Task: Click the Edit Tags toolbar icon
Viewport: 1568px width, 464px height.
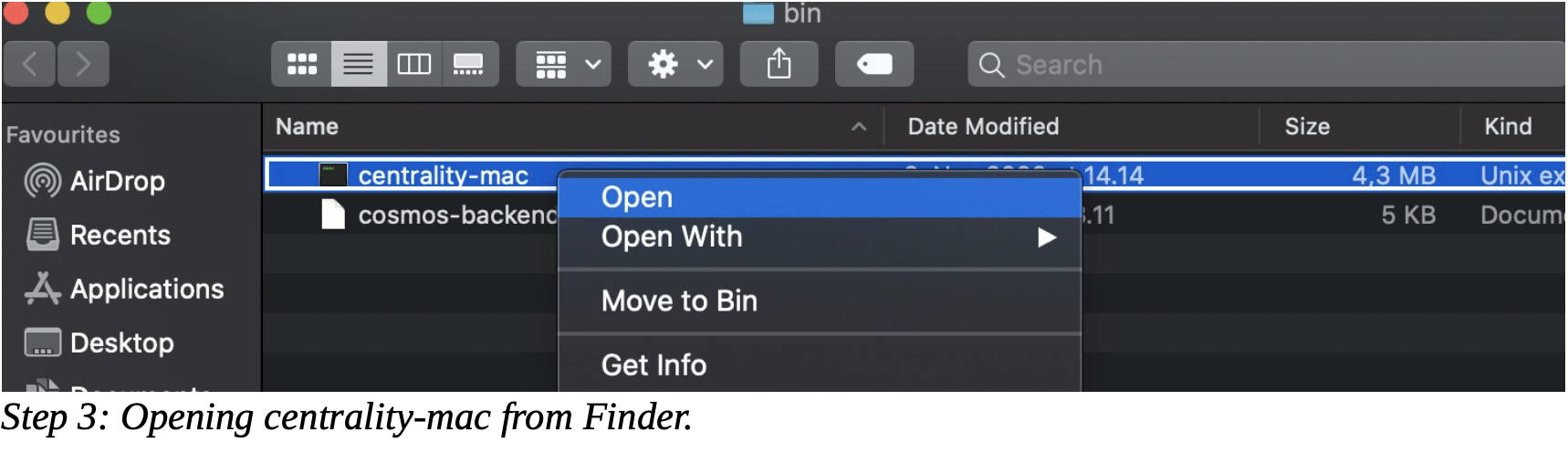Action: point(874,64)
